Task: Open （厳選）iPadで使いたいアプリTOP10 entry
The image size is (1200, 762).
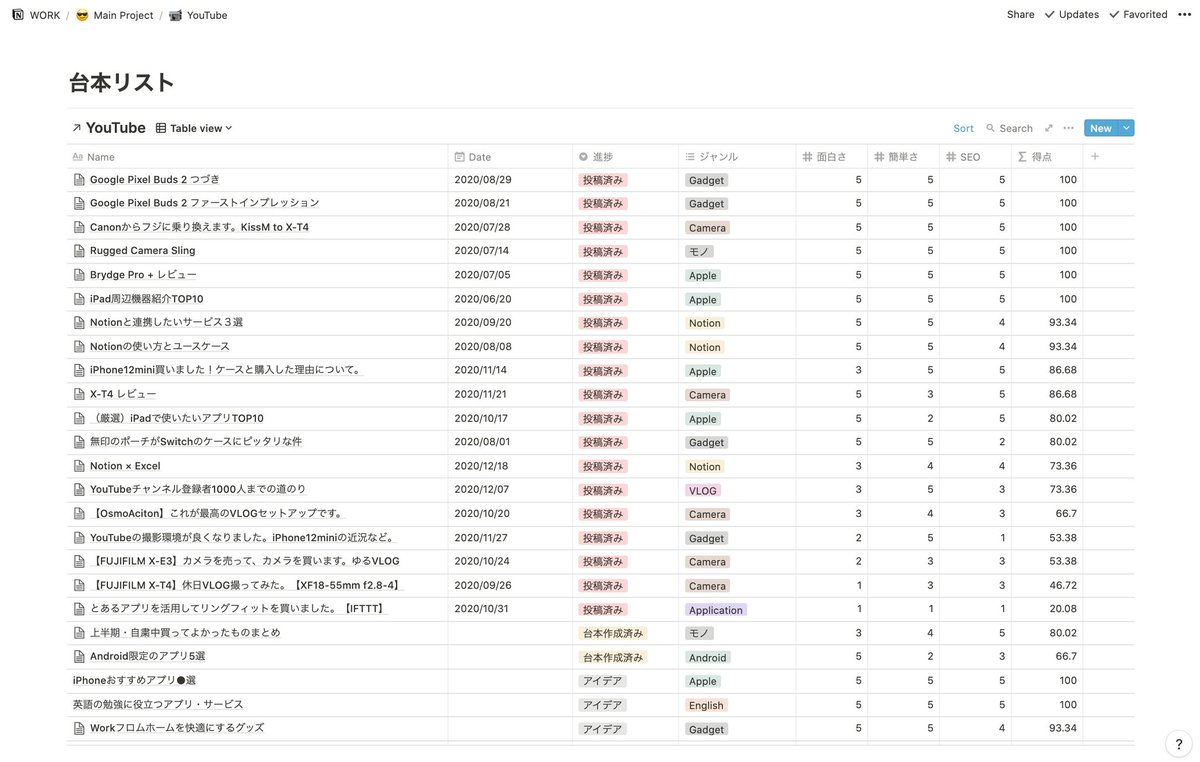Action: point(177,418)
